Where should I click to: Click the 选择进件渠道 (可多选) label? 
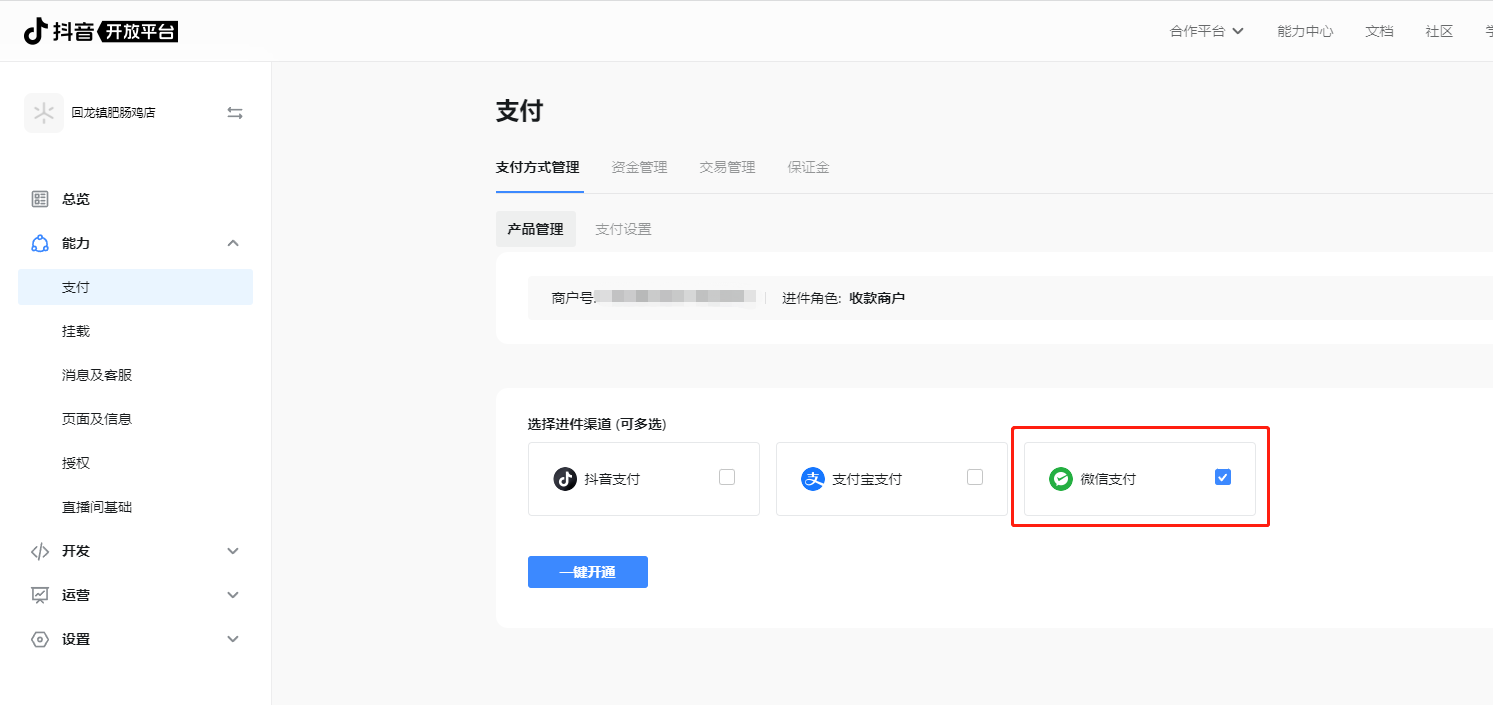pyautogui.click(x=597, y=424)
